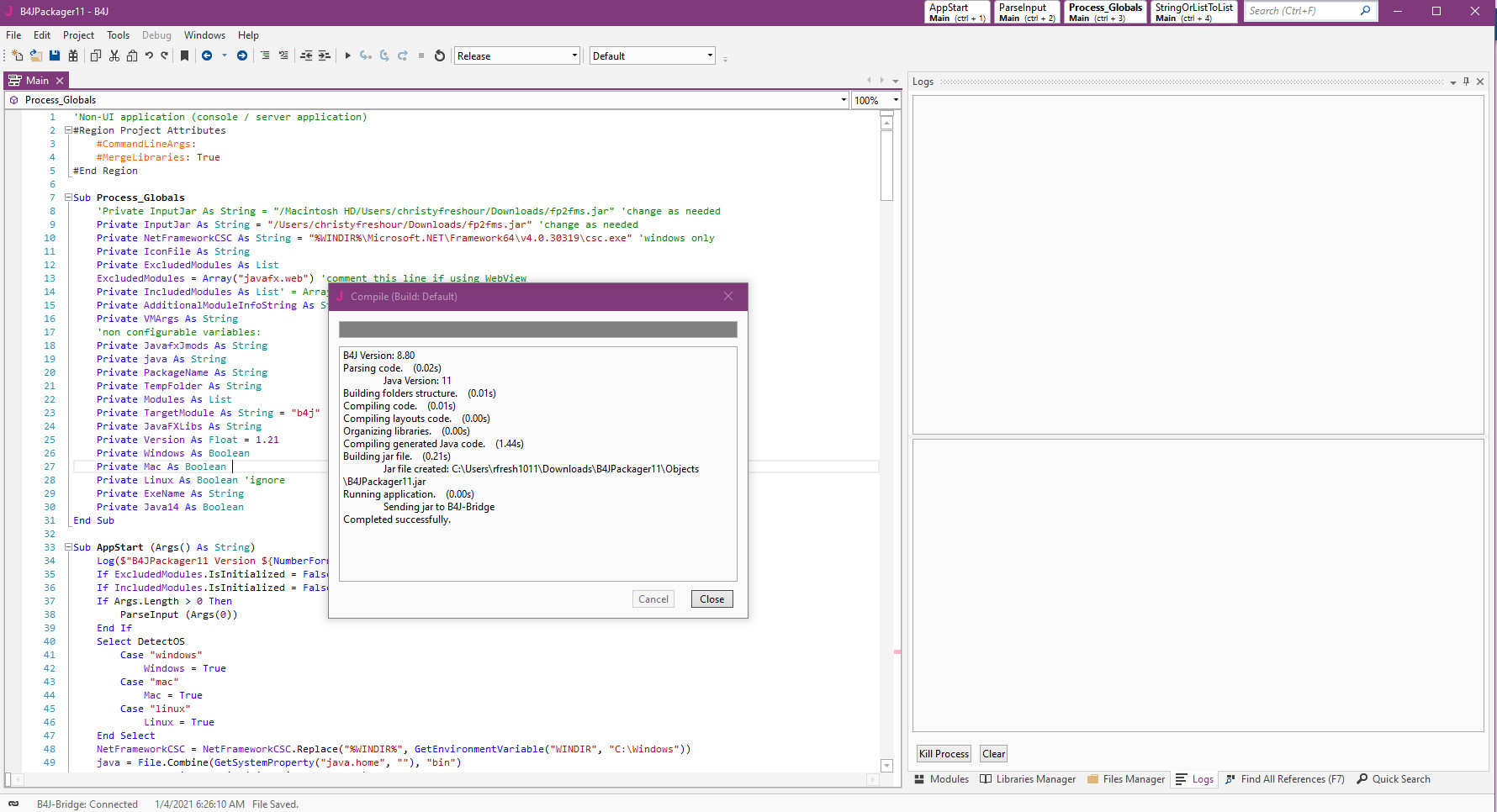Switch to the Modules tab
This screenshot has height=812, width=1497.
[x=942, y=779]
